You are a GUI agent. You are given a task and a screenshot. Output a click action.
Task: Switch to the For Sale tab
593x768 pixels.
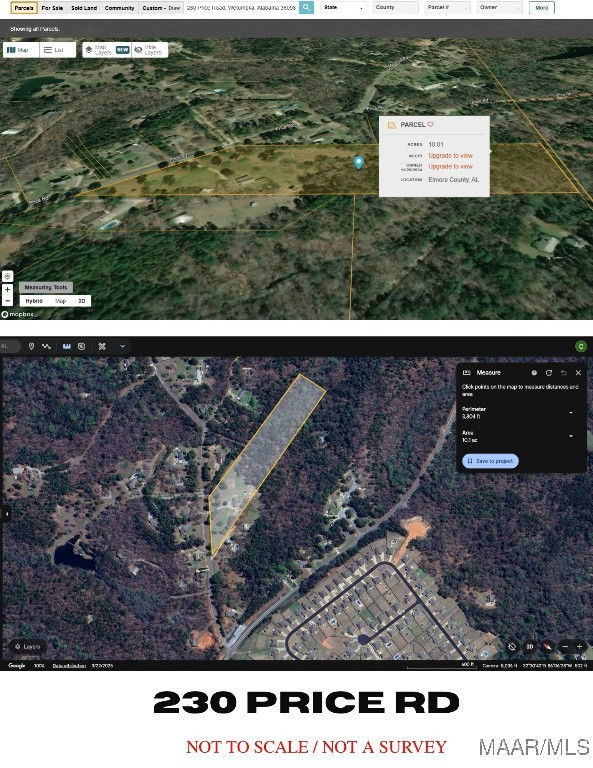(x=52, y=8)
